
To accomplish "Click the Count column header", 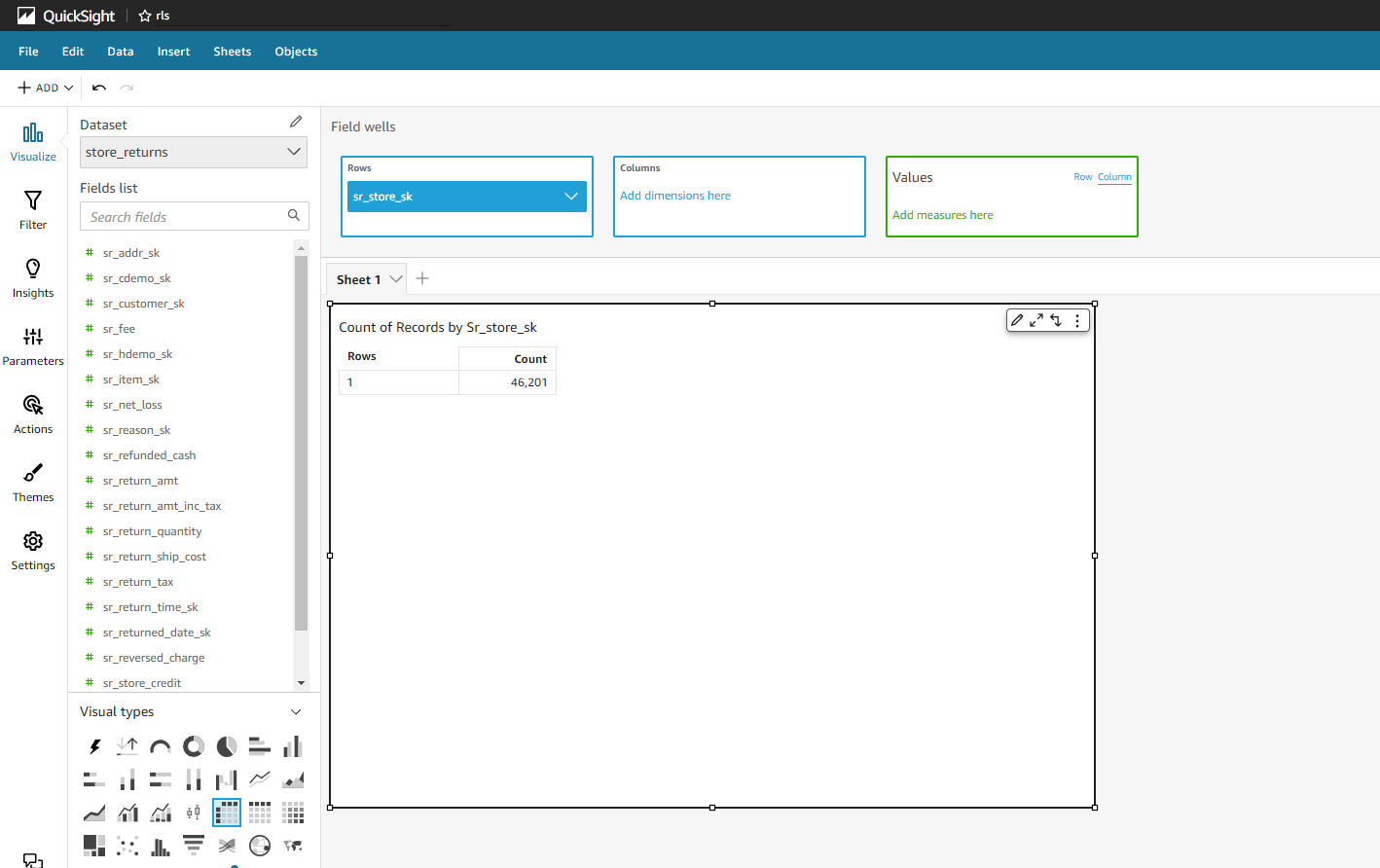I will click(507, 358).
